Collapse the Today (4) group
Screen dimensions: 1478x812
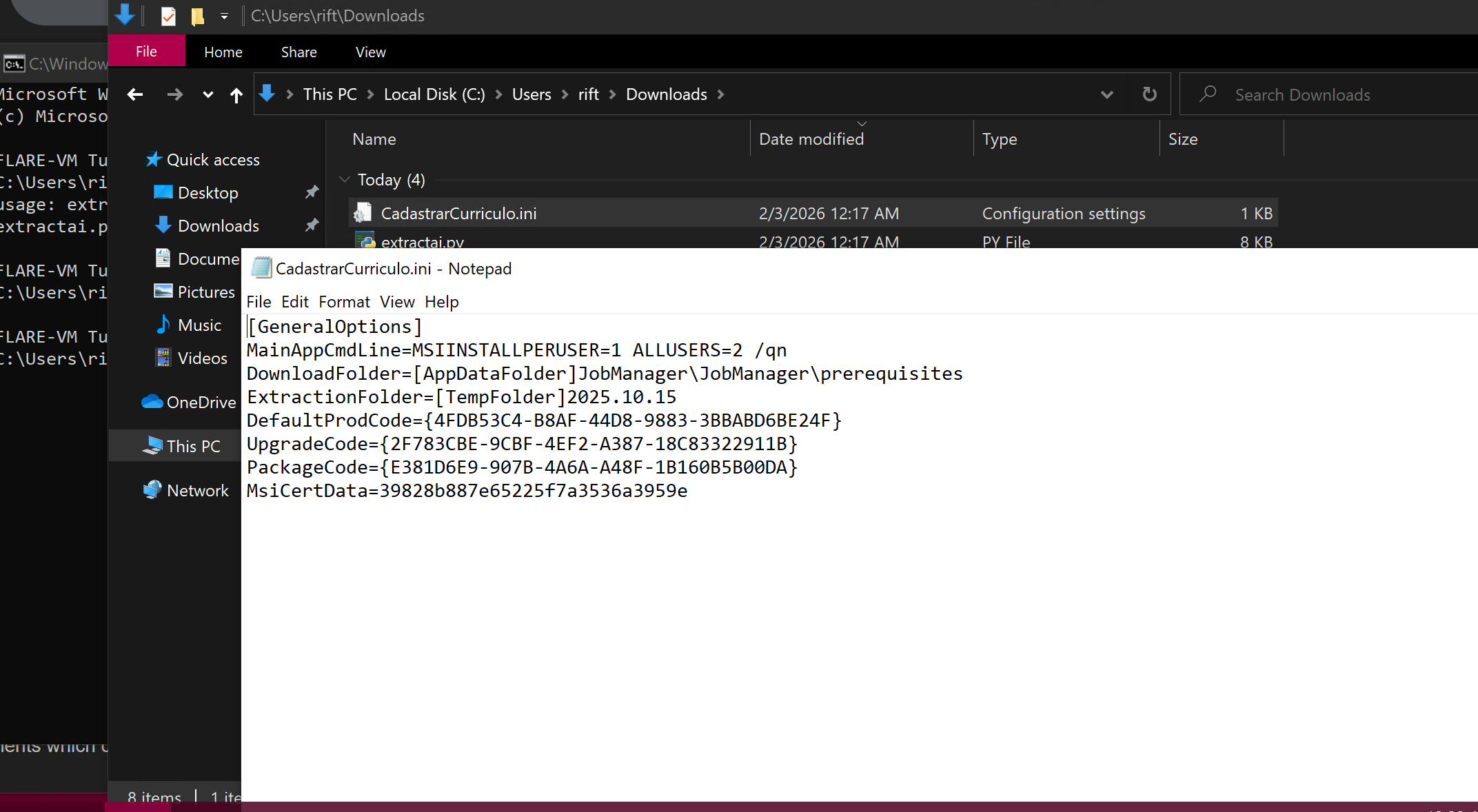coord(345,179)
